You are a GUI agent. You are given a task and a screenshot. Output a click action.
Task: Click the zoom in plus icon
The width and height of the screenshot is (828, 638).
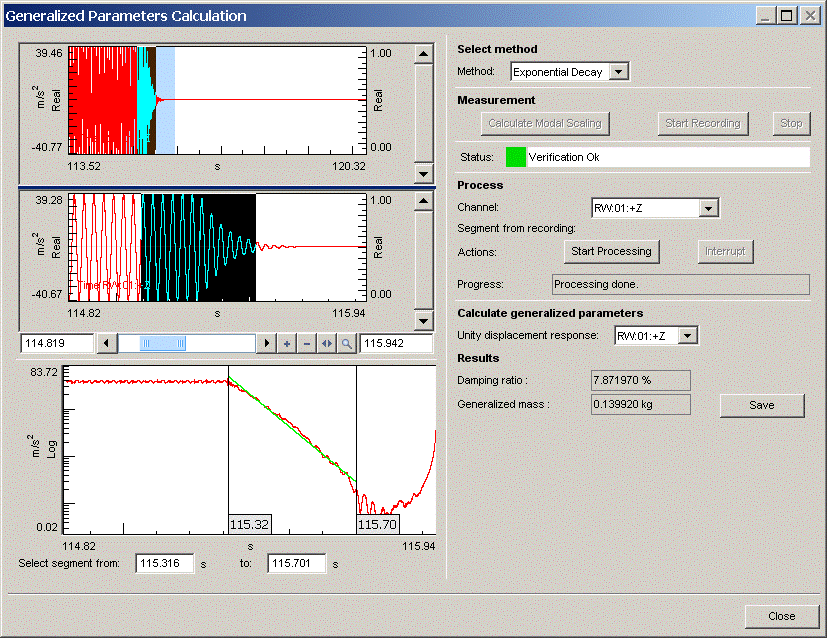(286, 343)
